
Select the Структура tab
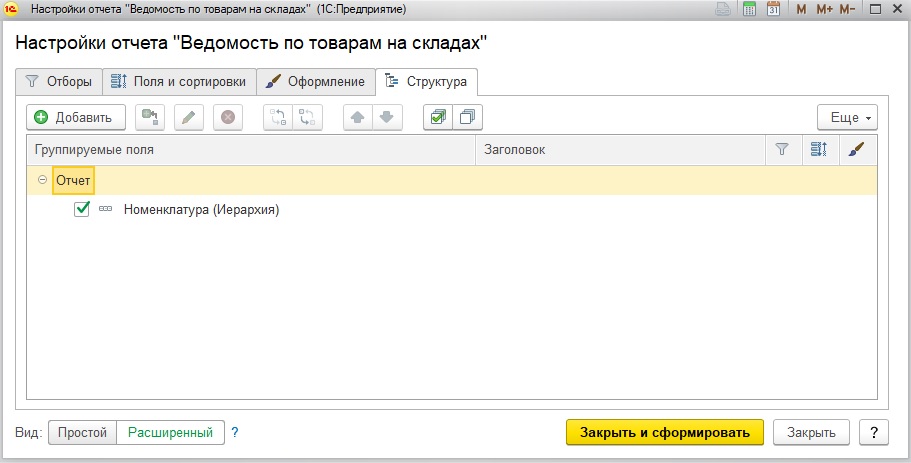coord(426,82)
